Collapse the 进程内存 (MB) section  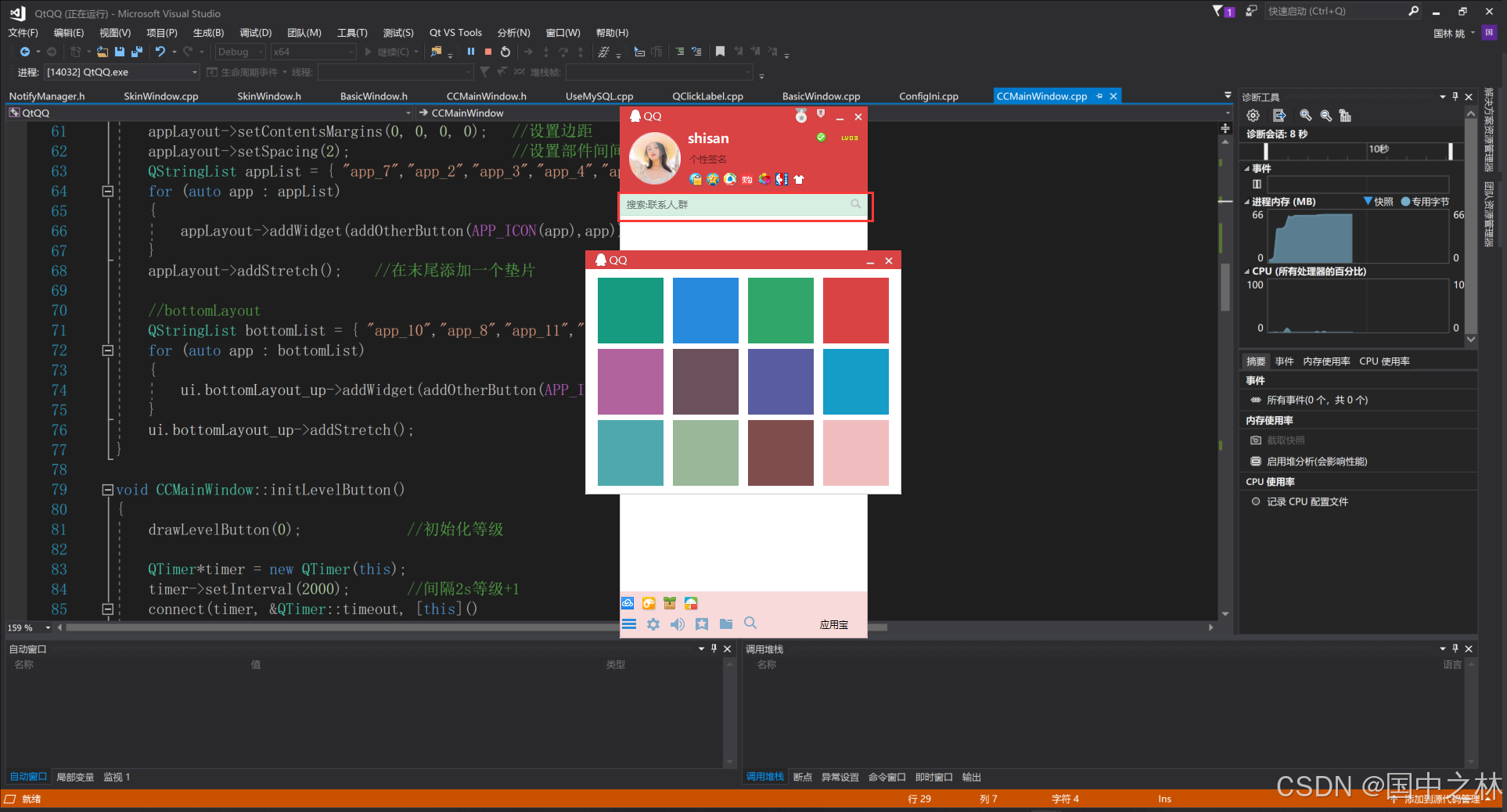click(x=1247, y=202)
